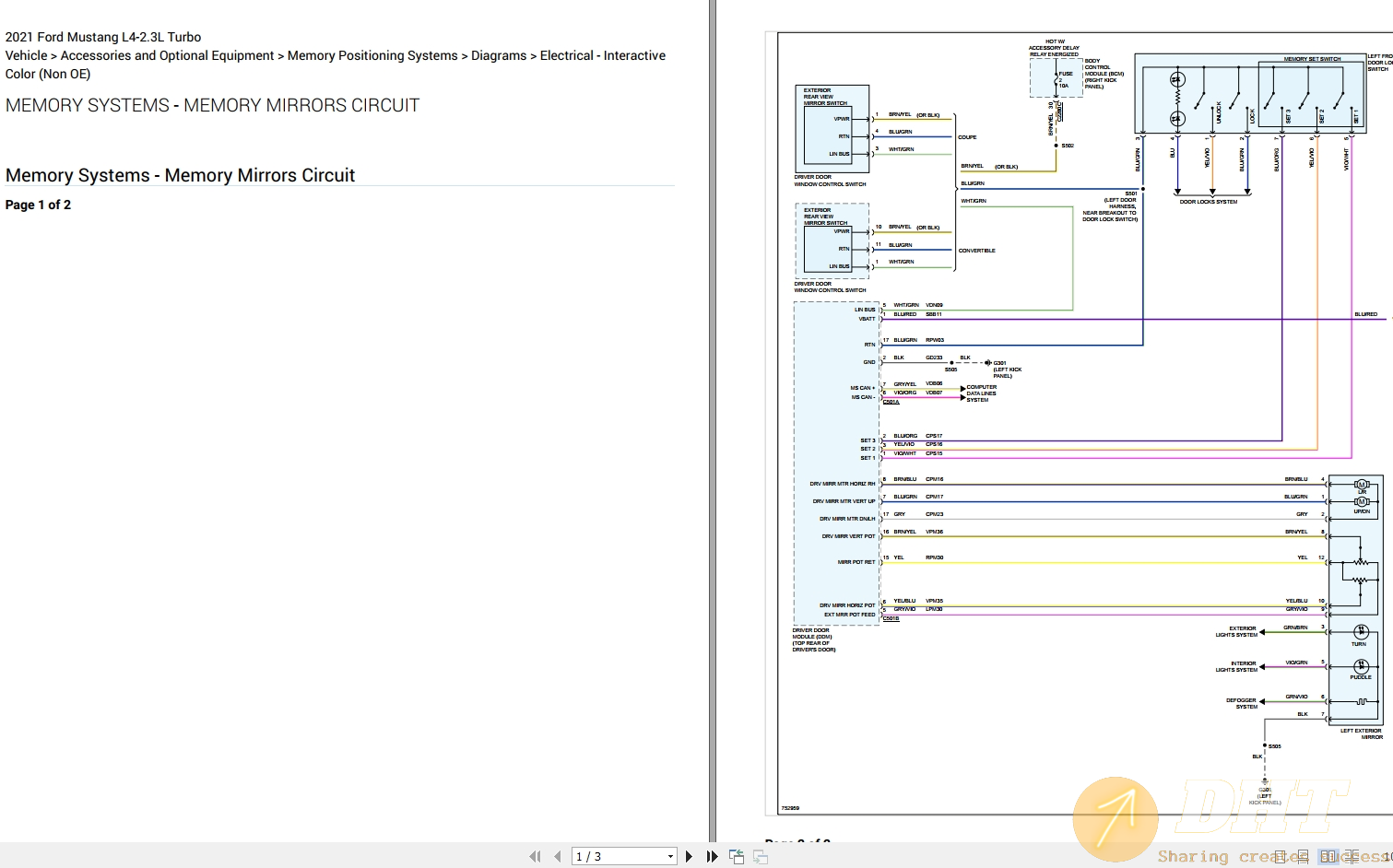1393x868 pixels.
Task: Click the 'EXT MRR POT FEED' pin label
Action: coord(850,615)
